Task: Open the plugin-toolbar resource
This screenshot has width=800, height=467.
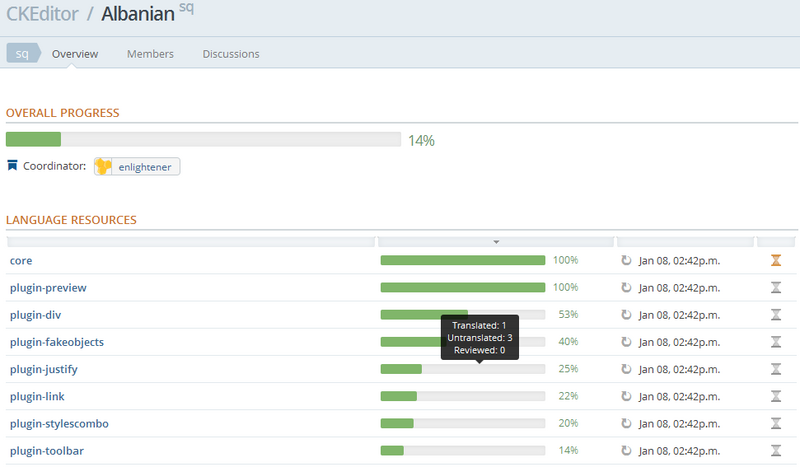Action: pos(46,451)
